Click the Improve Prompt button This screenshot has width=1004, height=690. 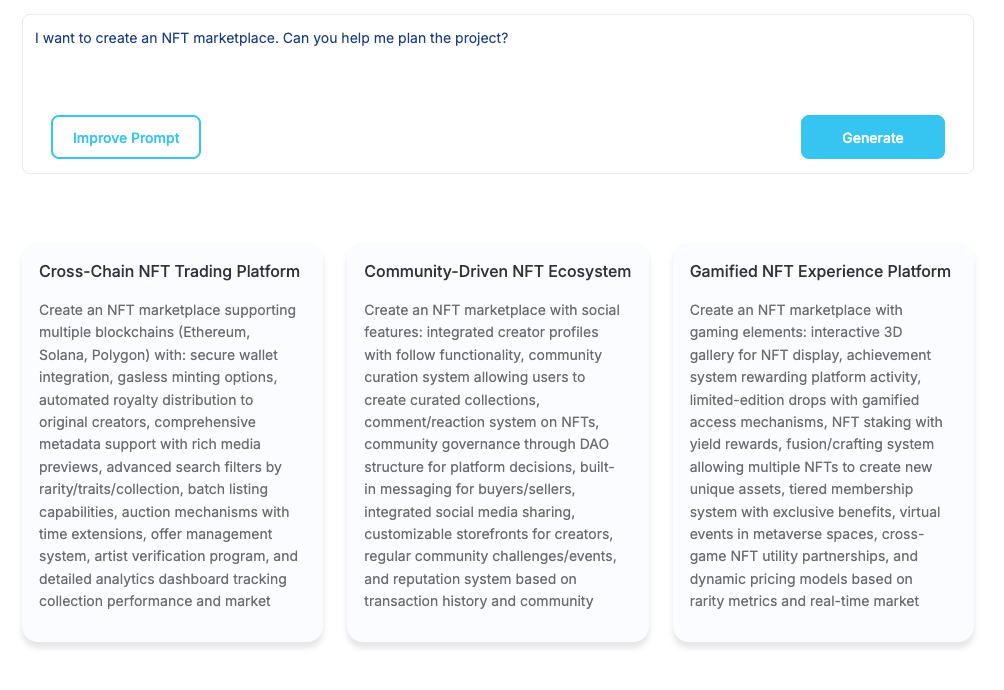click(x=126, y=138)
